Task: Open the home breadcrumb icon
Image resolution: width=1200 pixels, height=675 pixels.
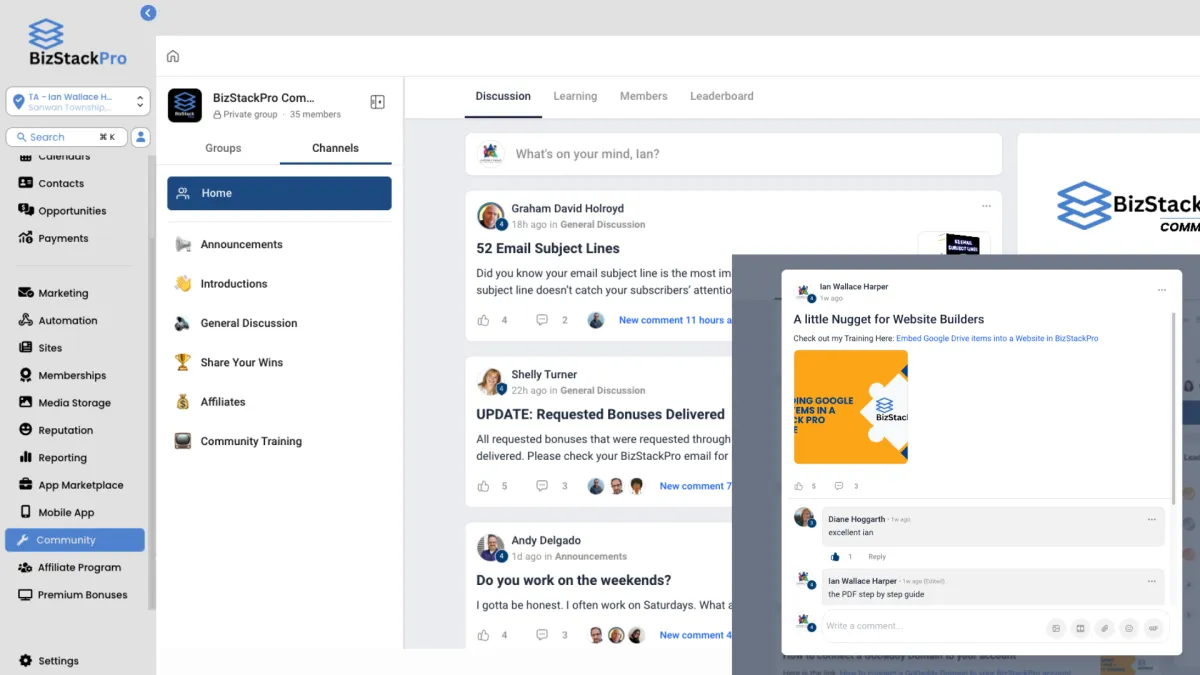Action: pos(173,57)
